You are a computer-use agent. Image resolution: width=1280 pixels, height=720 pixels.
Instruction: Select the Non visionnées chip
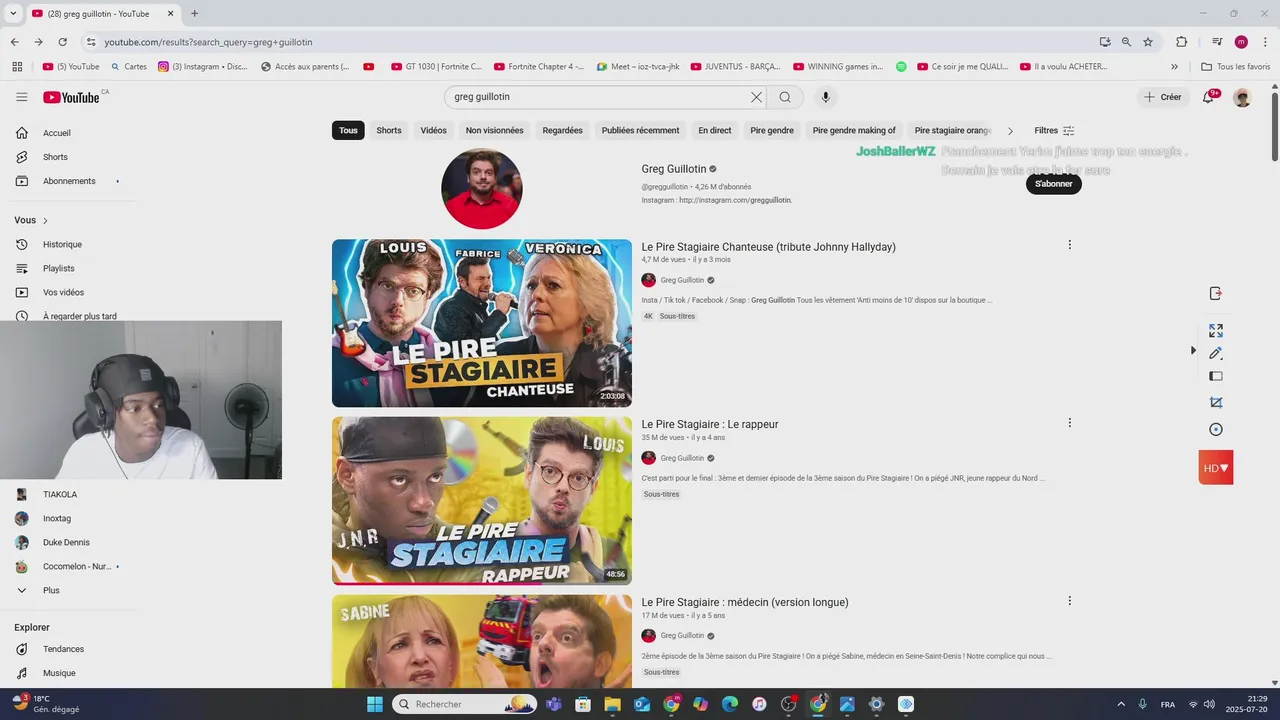495,131
